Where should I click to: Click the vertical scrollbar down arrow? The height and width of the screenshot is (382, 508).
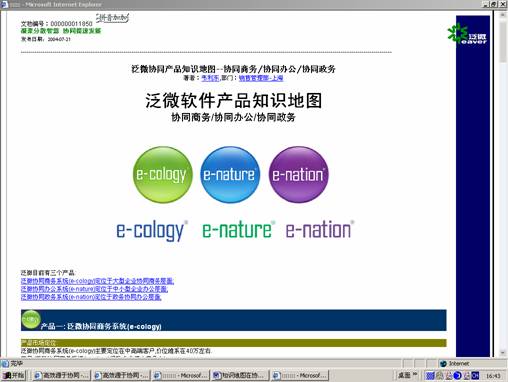(x=503, y=353)
